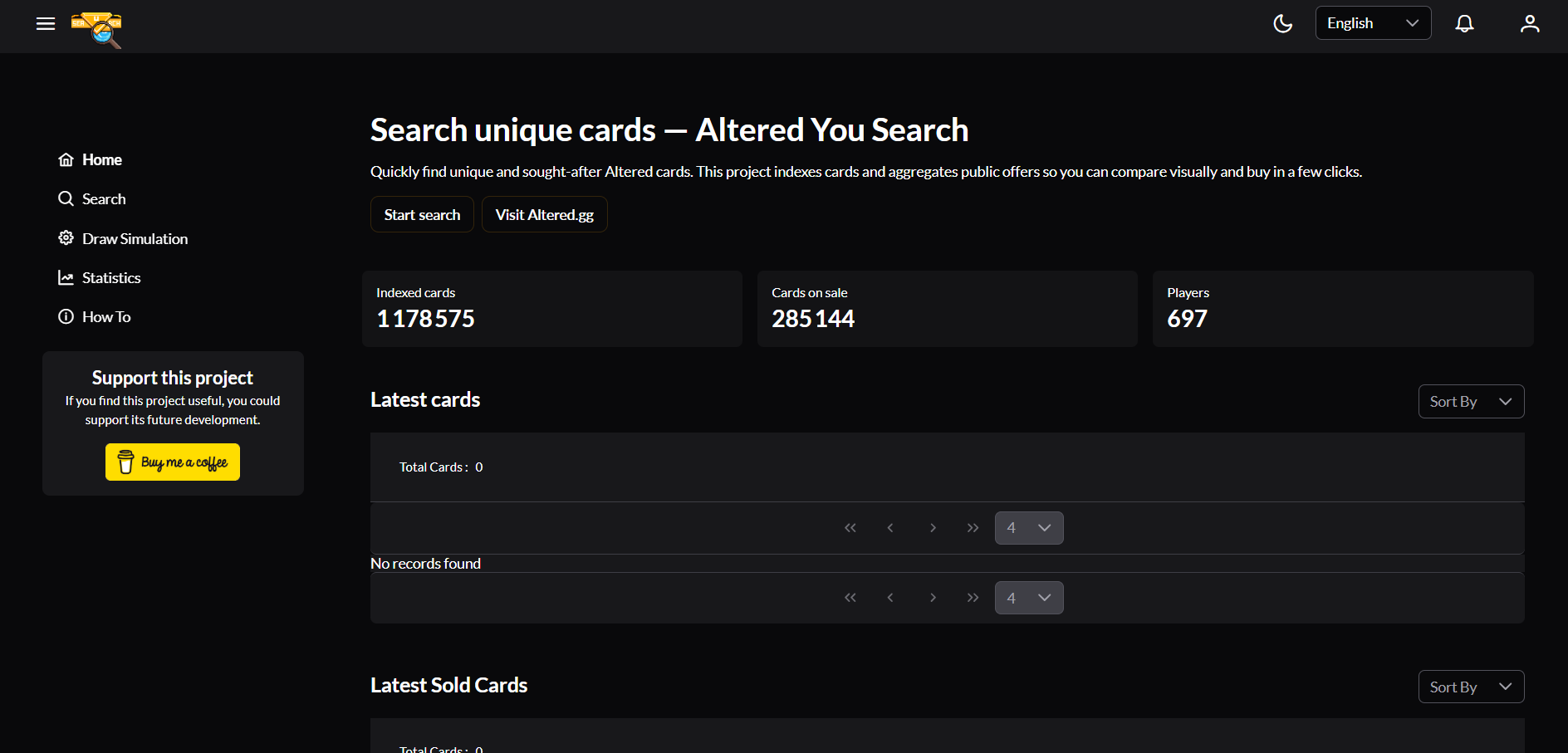Click the Draw Simulation gear icon
The image size is (1568, 753).
tap(66, 237)
